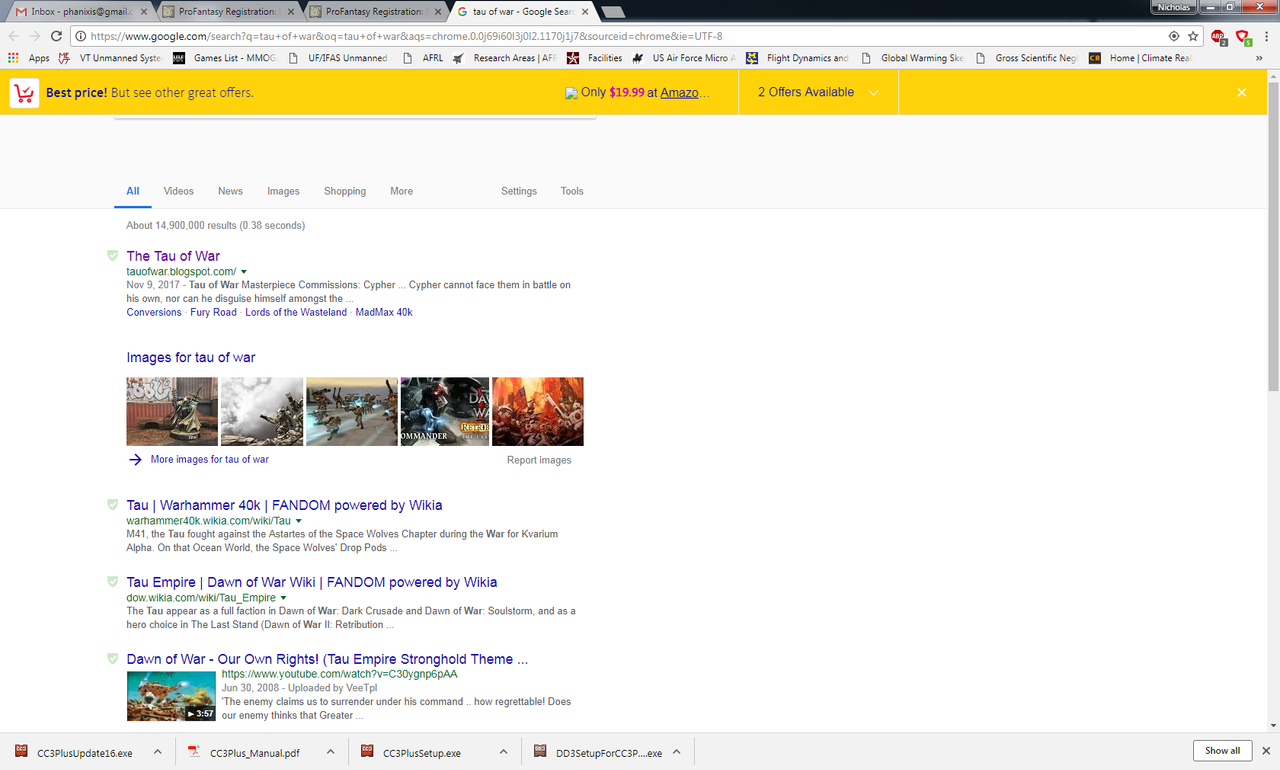Click the browser forward arrow
This screenshot has height=770, width=1280.
[35, 36]
